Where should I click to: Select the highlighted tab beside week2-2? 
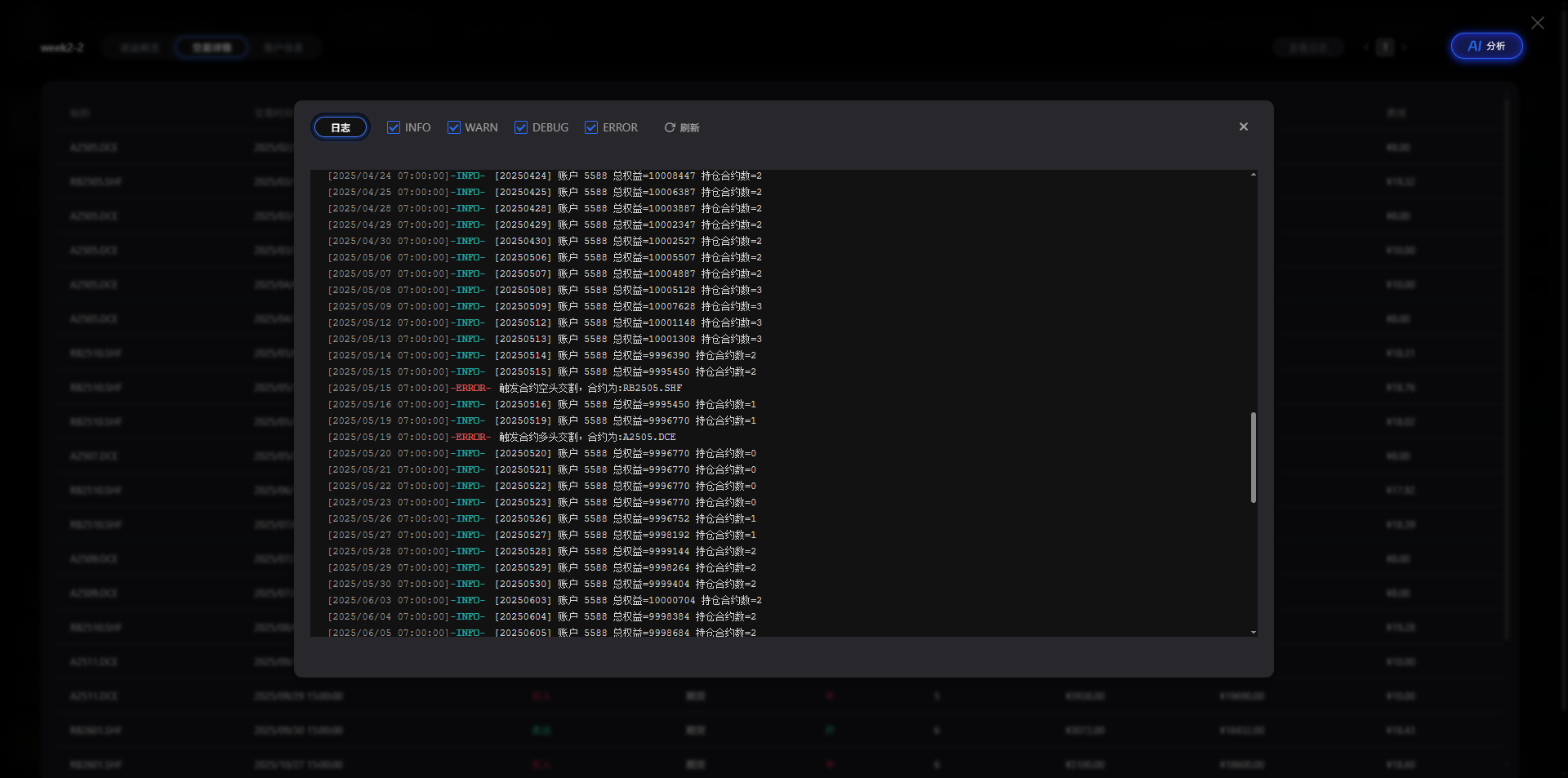tap(212, 47)
